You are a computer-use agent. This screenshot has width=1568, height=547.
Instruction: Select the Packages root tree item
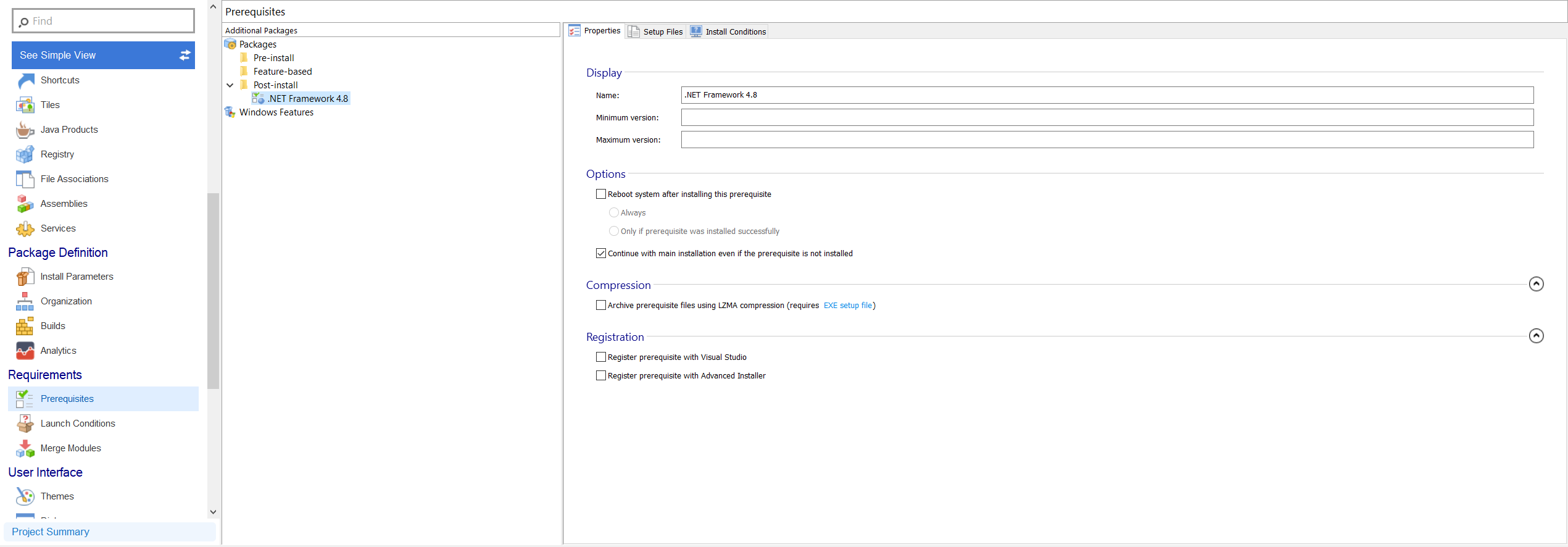click(258, 44)
